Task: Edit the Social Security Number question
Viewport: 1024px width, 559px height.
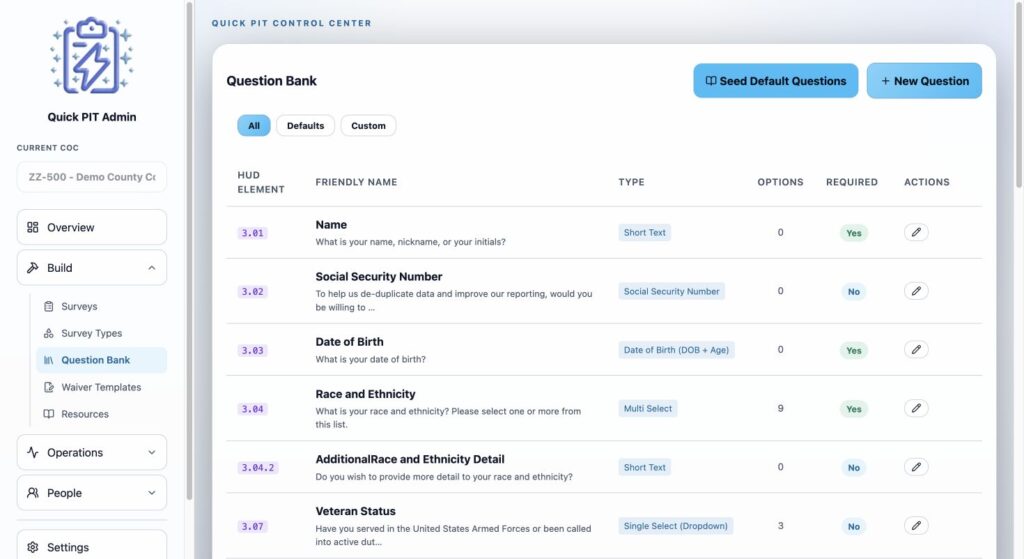Action: (916, 291)
